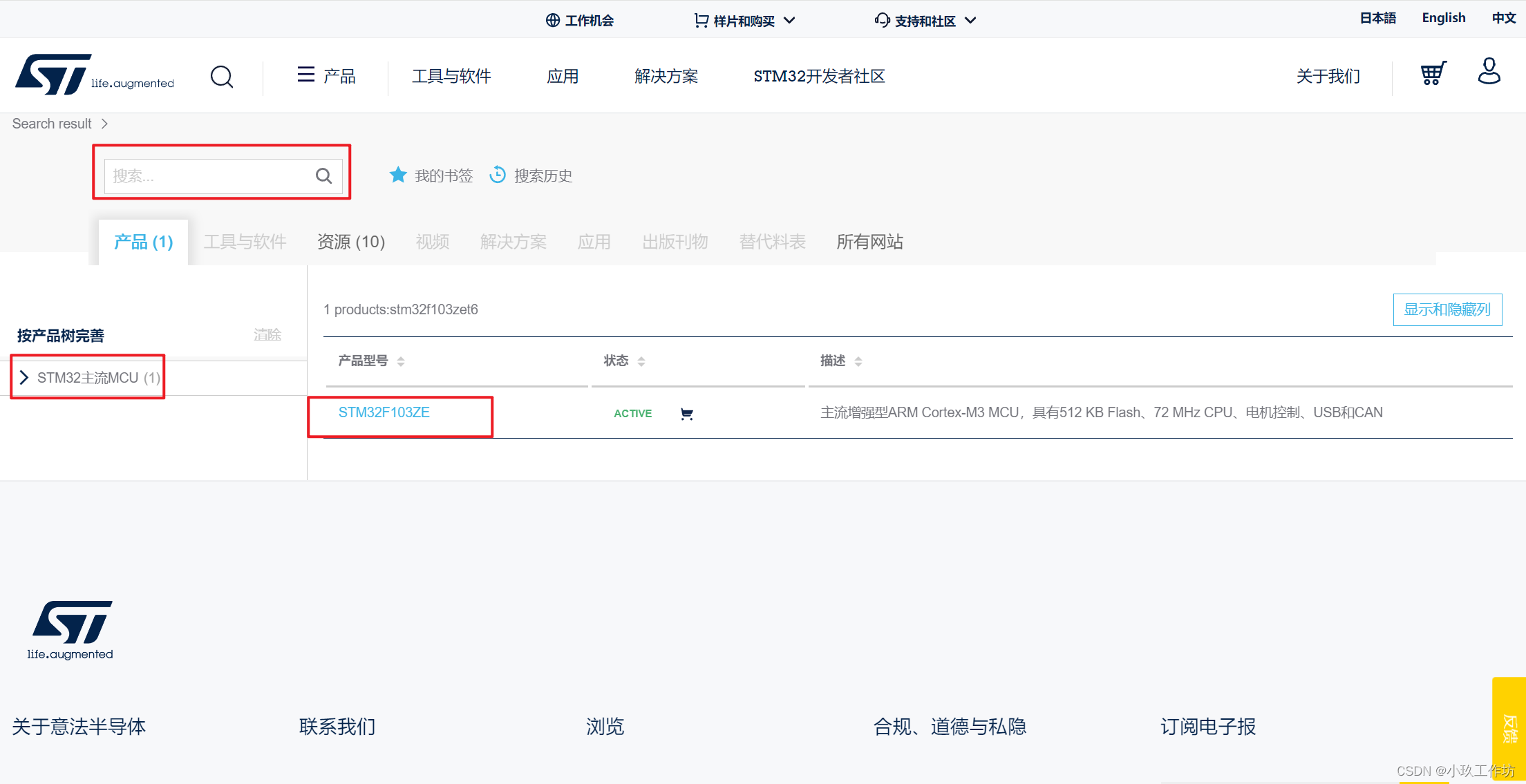Select the 所有网站 tab

(870, 242)
